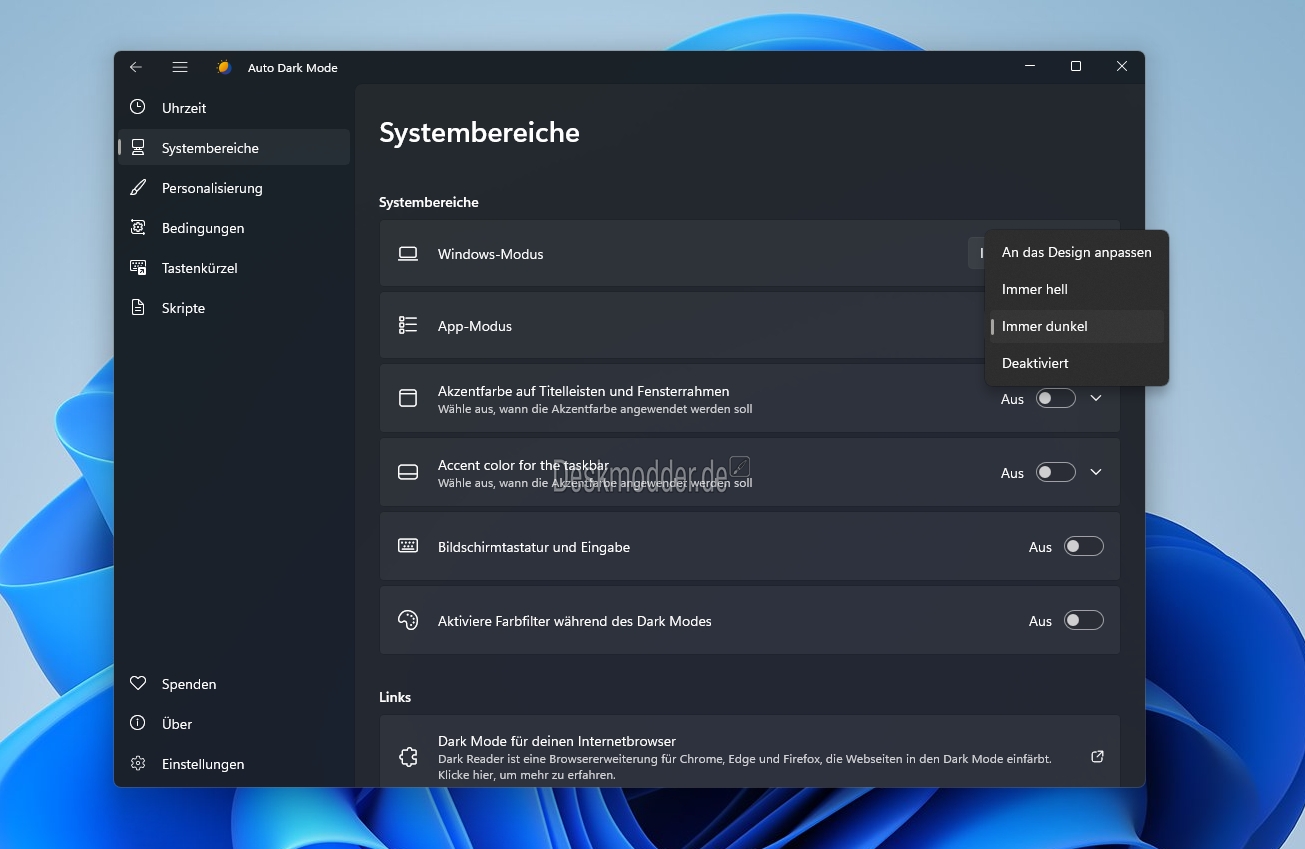Open the Über page

pos(234,723)
